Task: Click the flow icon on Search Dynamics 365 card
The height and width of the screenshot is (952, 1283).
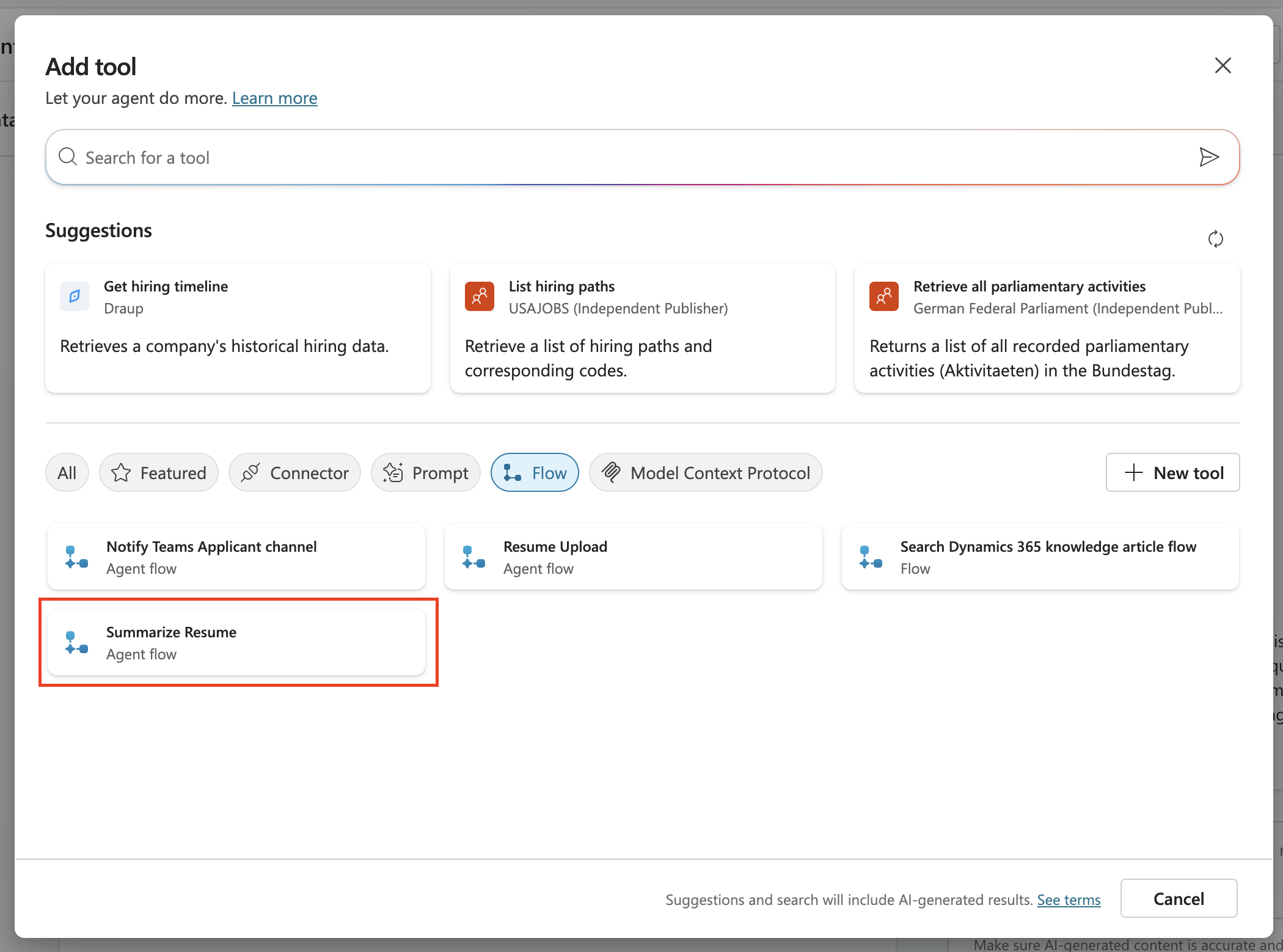Action: [x=870, y=557]
